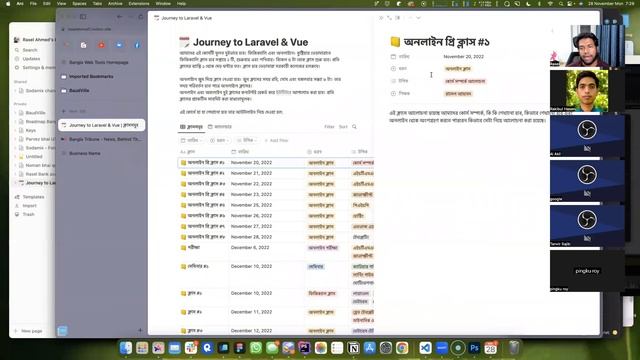Image resolution: width=640 pixels, height=360 pixels.
Task: Open the Extensions menu
Action: [x=139, y=4]
